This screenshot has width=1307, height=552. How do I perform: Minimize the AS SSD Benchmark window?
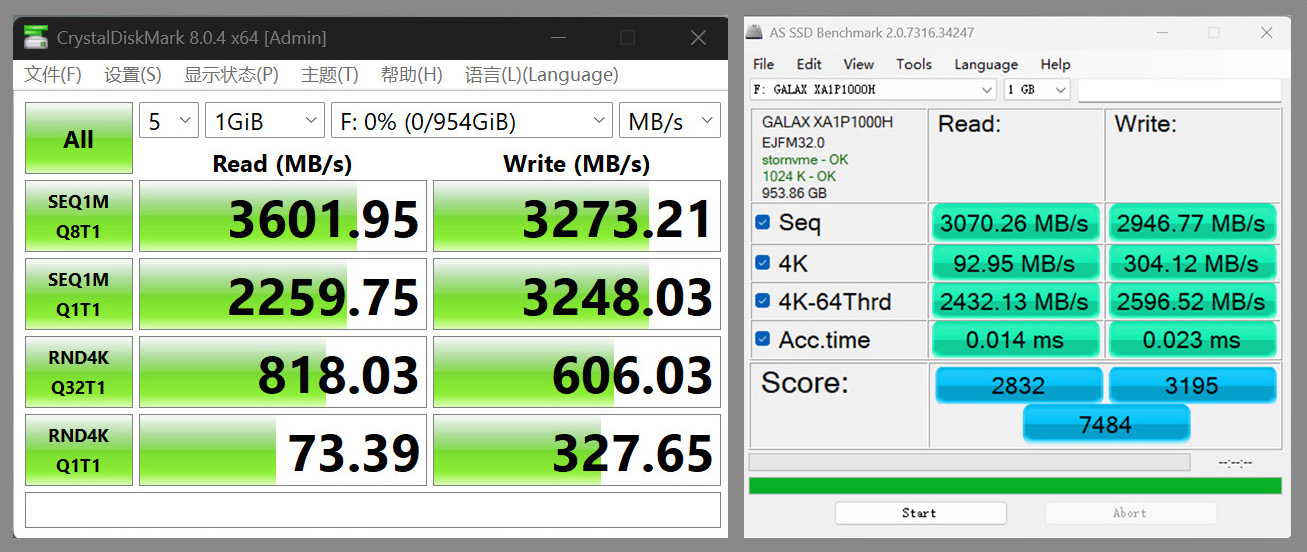[x=1162, y=33]
